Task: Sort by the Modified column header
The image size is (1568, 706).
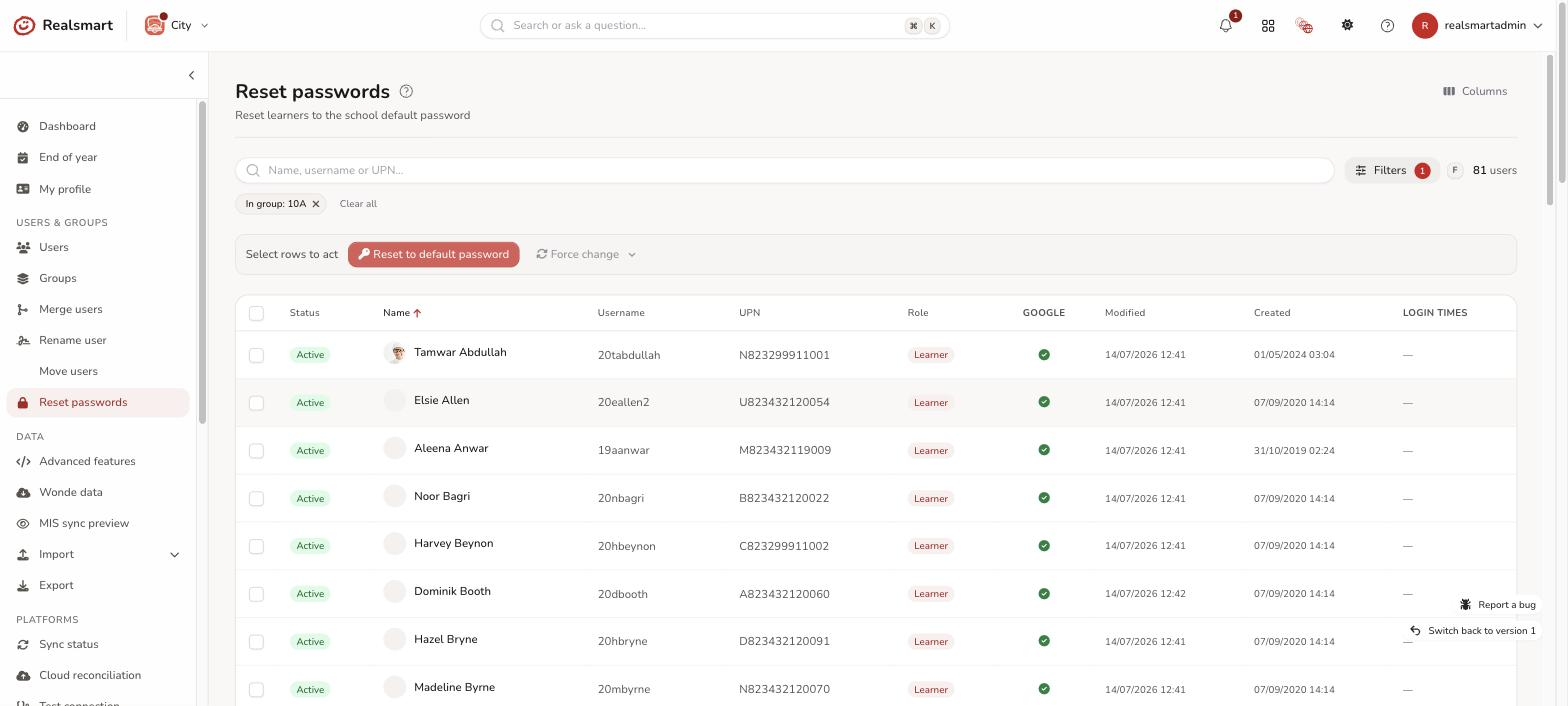Action: click(x=1125, y=313)
